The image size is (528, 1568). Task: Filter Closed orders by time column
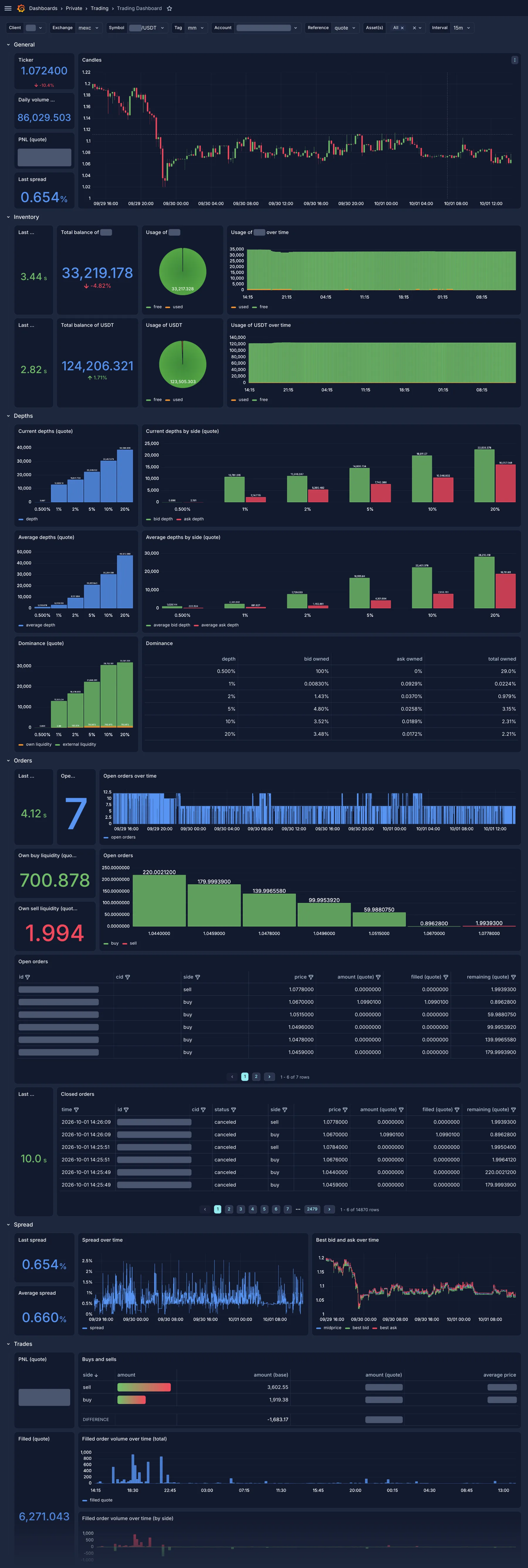(76, 1110)
